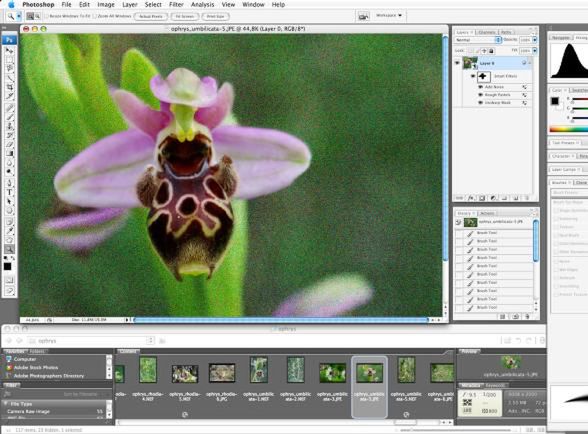The width and height of the screenshot is (588, 434).
Task: Open the Opacity value dropdown arrow
Action: tap(535, 40)
